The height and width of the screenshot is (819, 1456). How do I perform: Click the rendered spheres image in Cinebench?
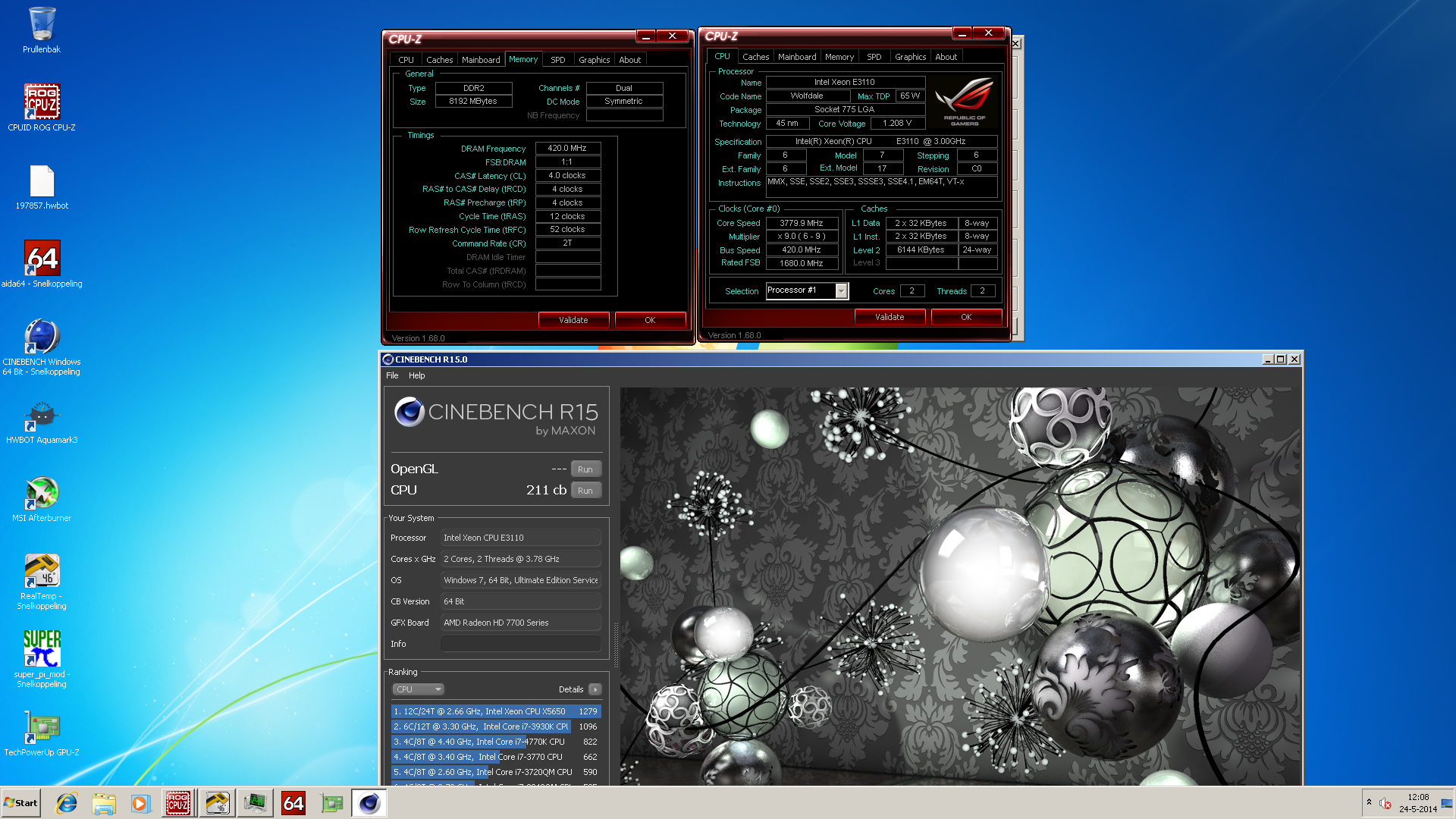[x=960, y=585]
